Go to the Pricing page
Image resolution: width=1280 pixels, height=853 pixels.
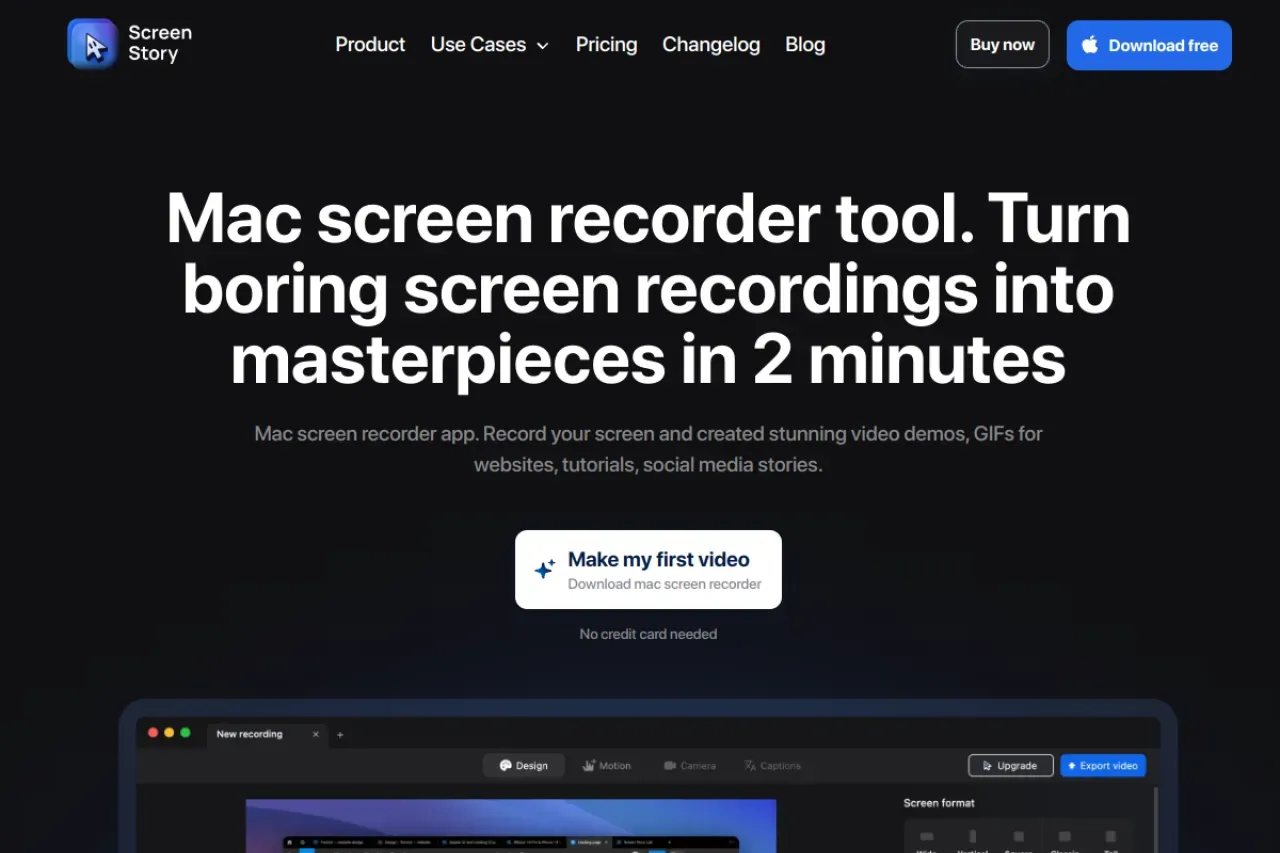point(606,45)
